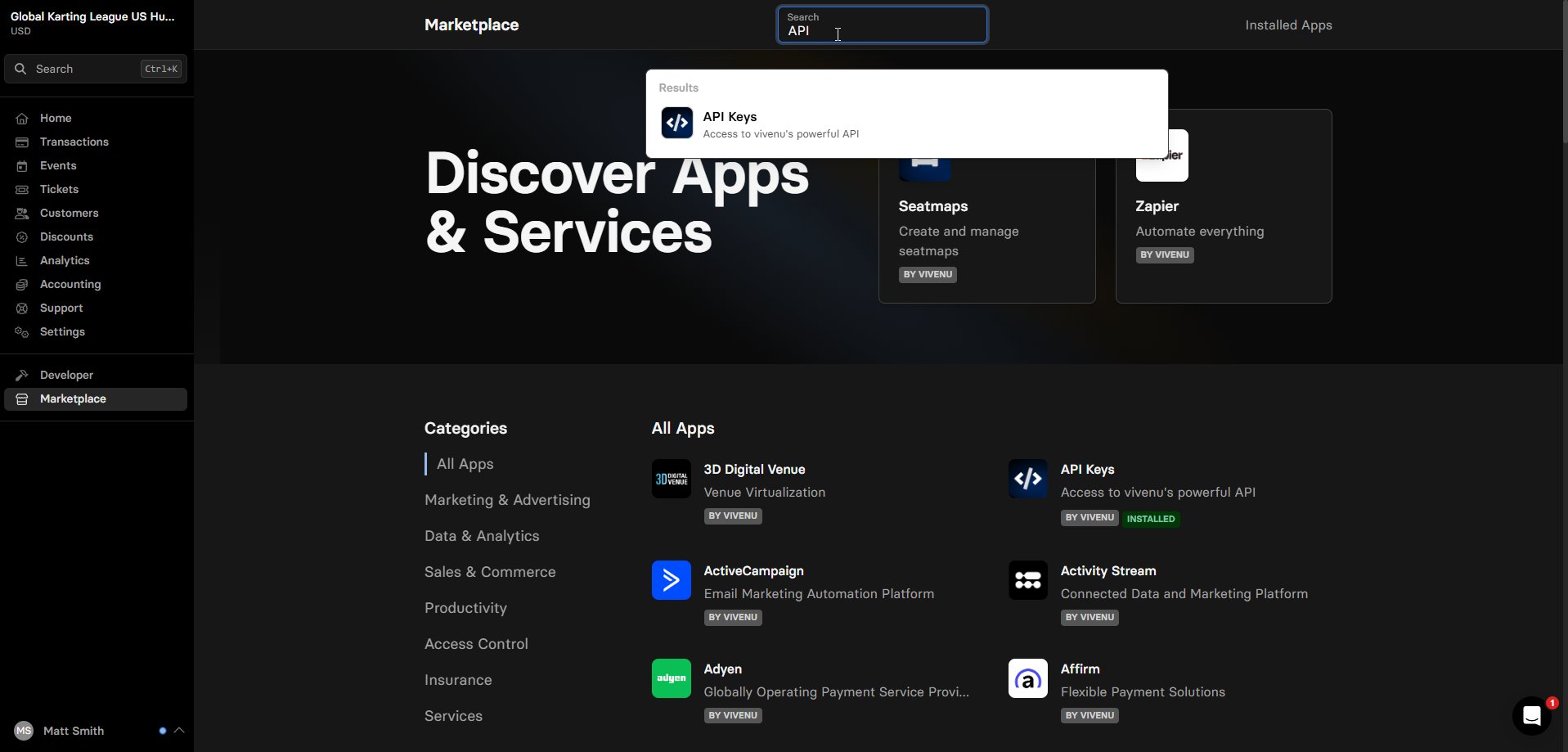Filter by Sales & Commerce category

pos(490,572)
